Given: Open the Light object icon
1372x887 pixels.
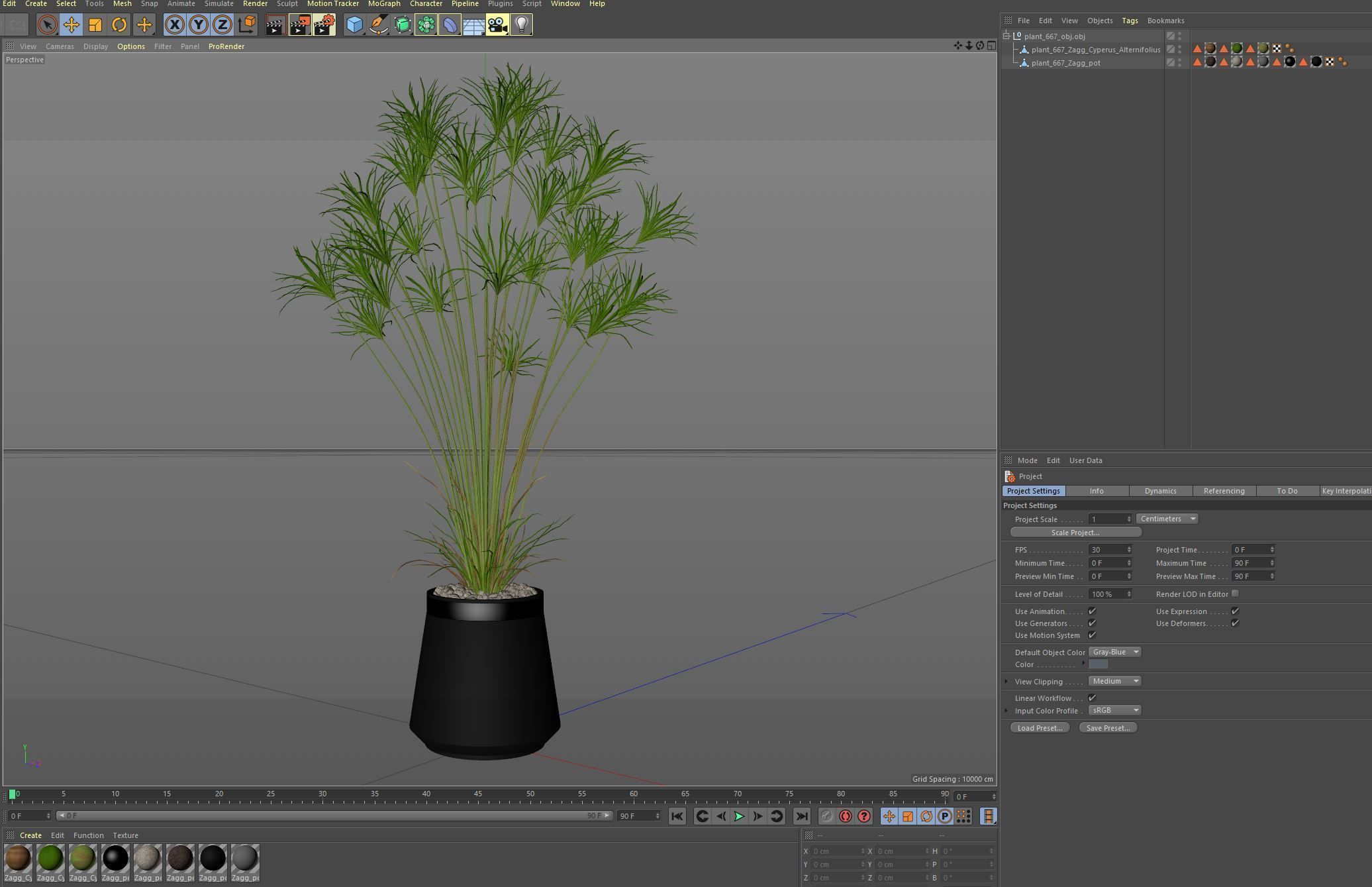Looking at the screenshot, I should pyautogui.click(x=522, y=25).
